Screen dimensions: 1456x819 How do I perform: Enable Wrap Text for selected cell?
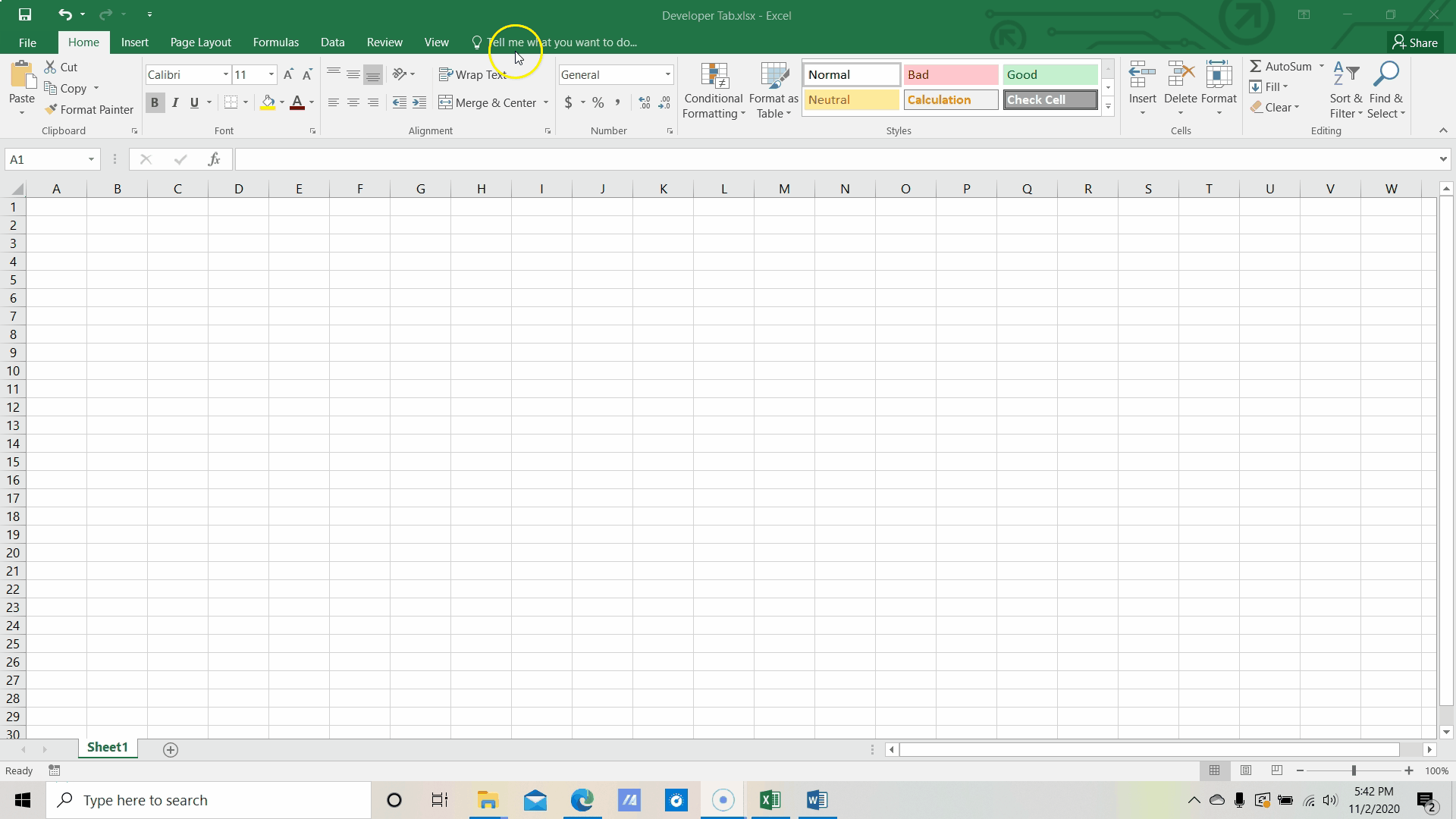click(476, 74)
